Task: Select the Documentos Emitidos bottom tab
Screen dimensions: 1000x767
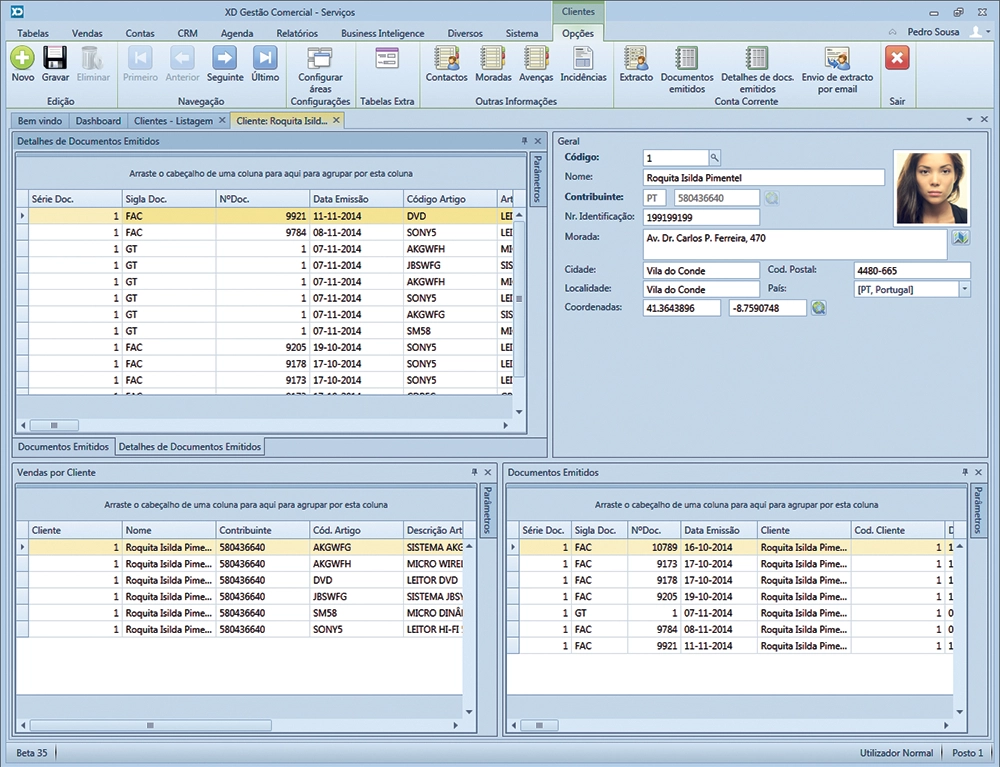Action: tap(63, 447)
